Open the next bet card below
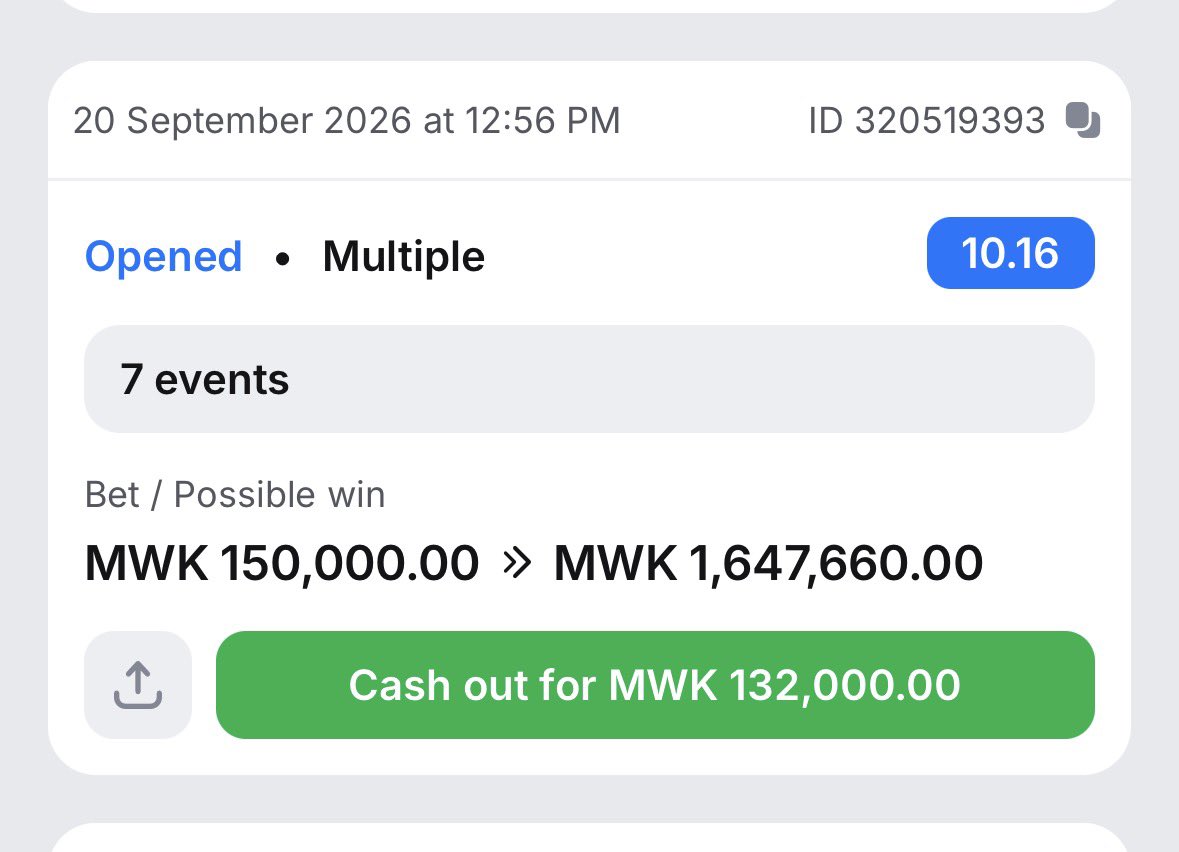Image resolution: width=1179 pixels, height=852 pixels. (590, 838)
